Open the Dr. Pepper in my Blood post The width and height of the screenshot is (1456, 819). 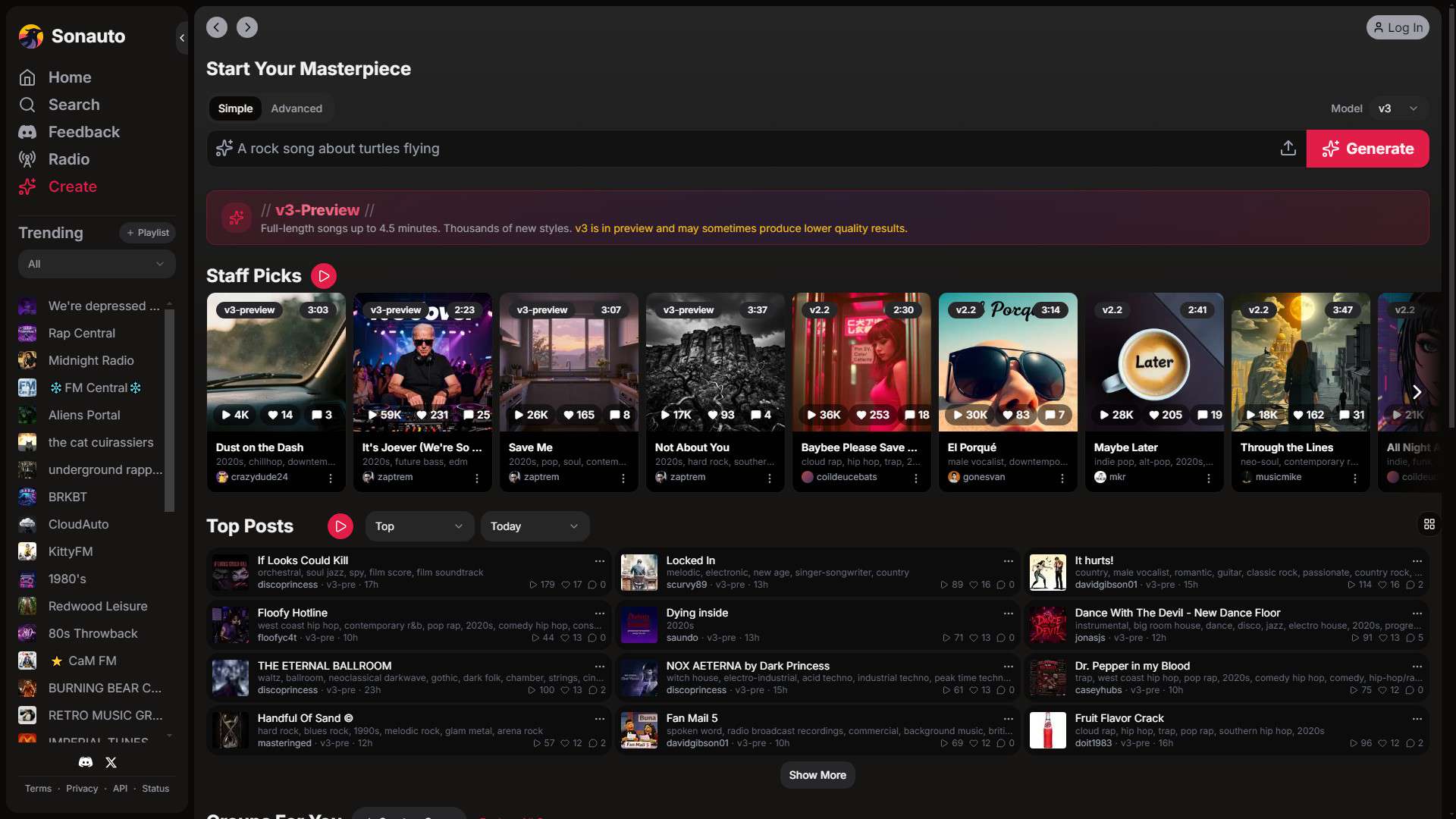coord(1226,677)
